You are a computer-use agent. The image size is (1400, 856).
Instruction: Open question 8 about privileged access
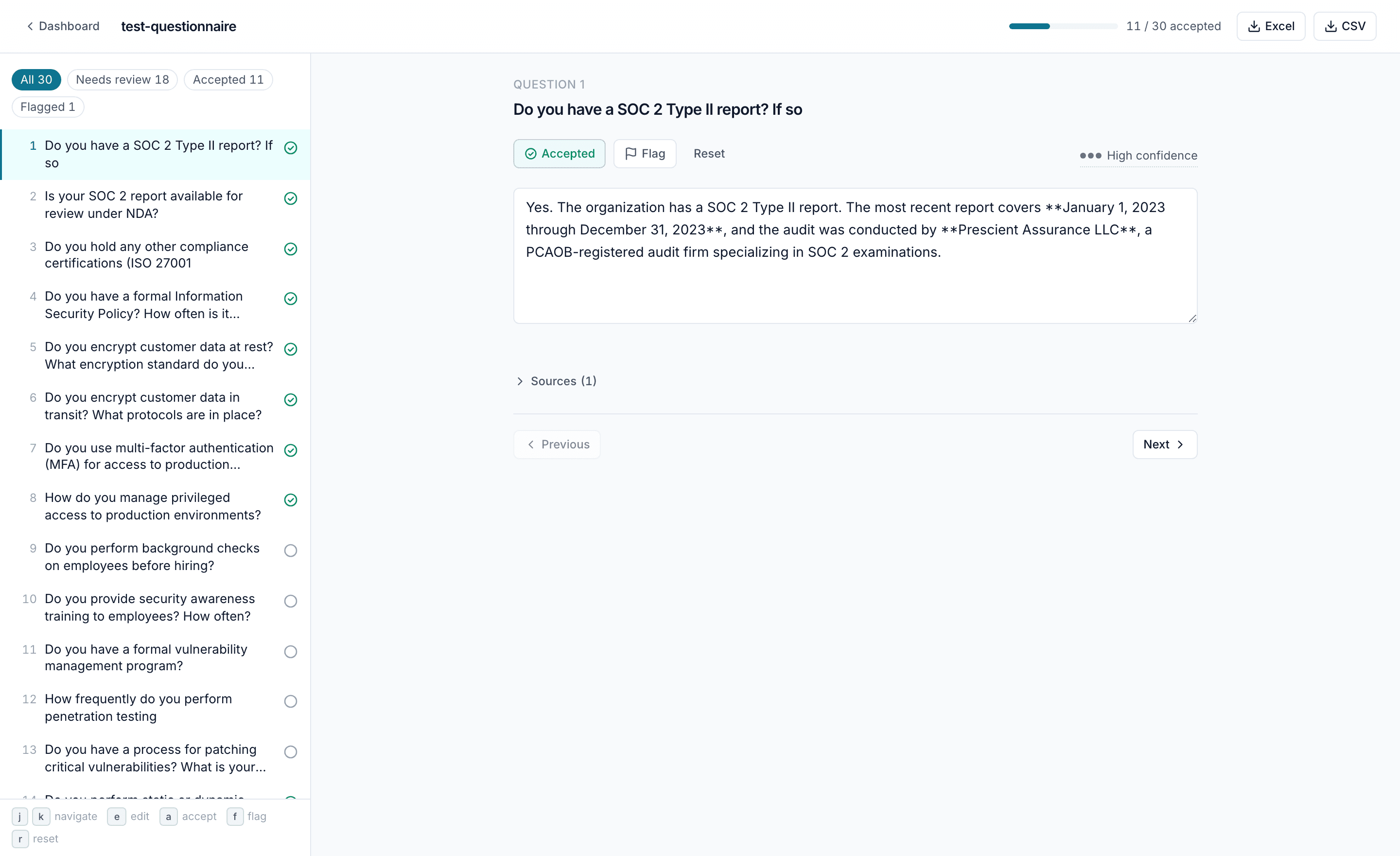pyautogui.click(x=155, y=506)
